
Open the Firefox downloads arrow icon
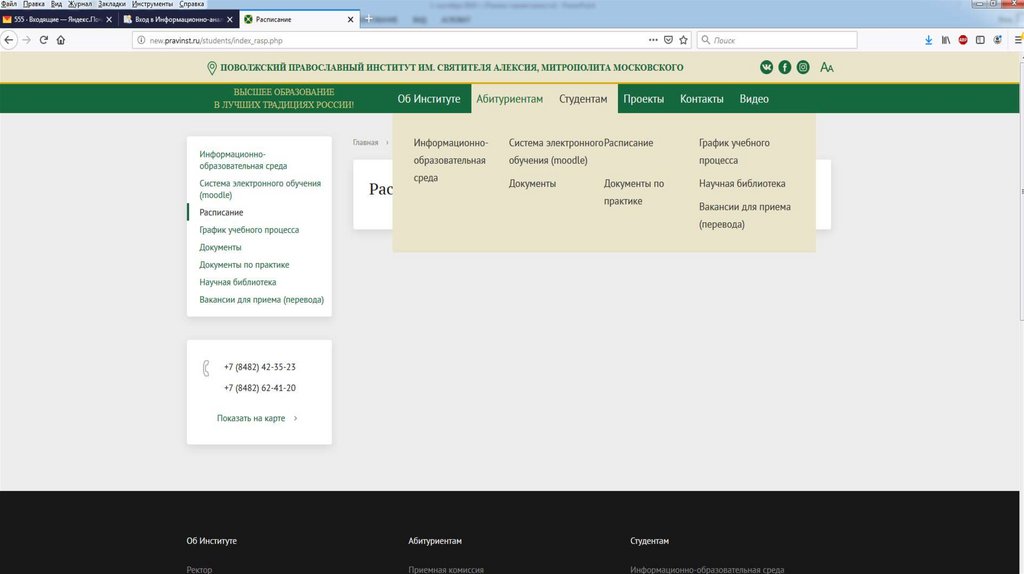pyautogui.click(x=928, y=40)
